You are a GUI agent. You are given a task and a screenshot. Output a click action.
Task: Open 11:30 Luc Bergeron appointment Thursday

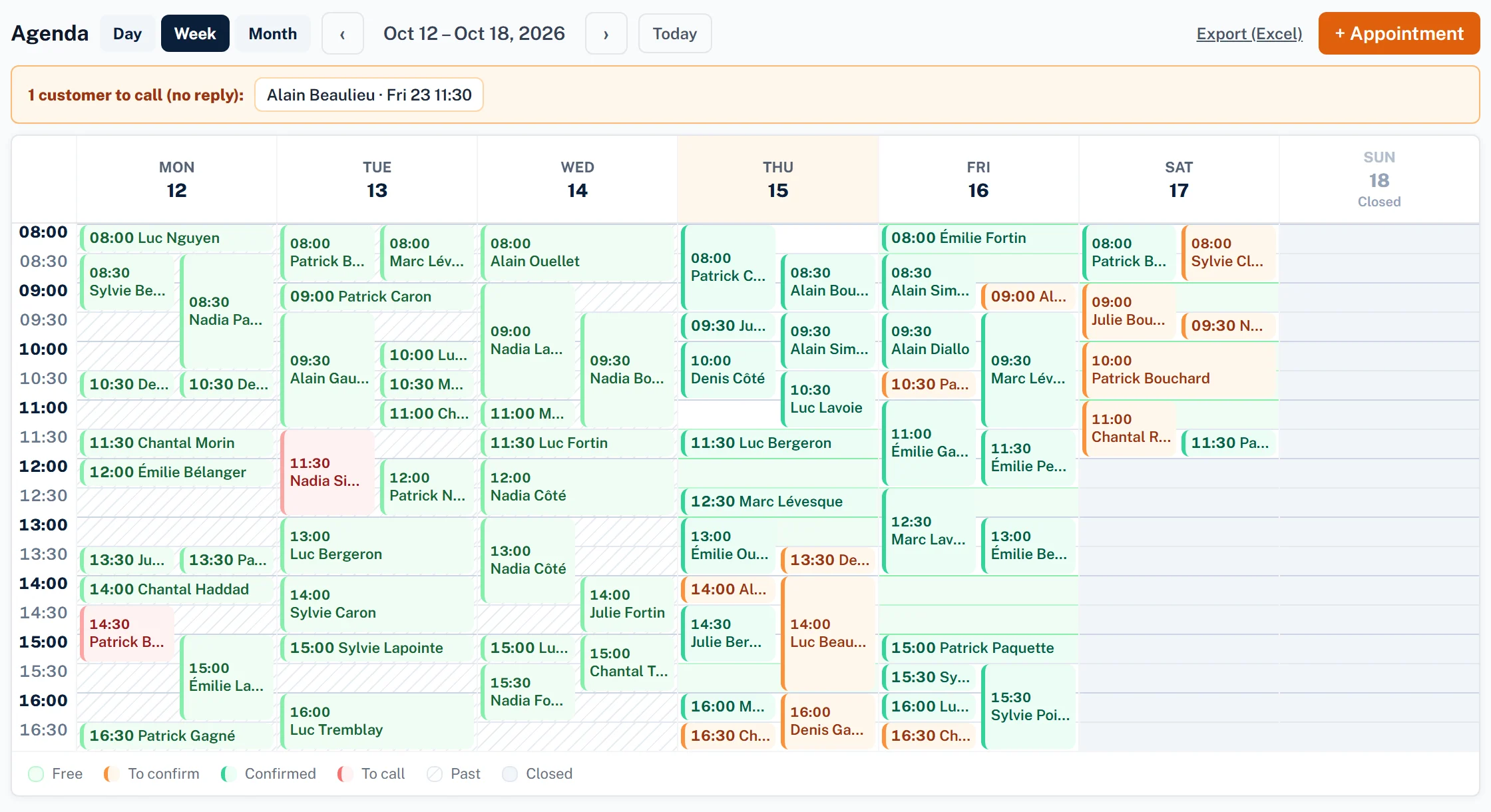tap(779, 443)
